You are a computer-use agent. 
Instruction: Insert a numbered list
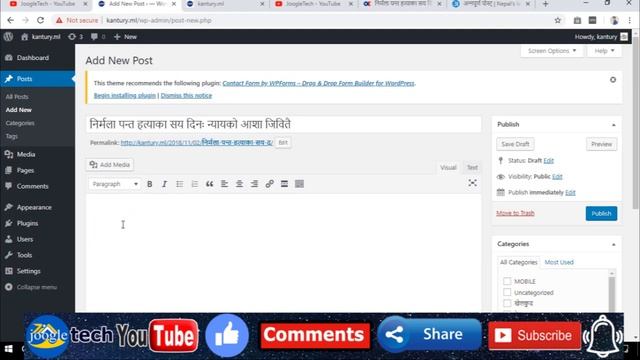coord(195,184)
